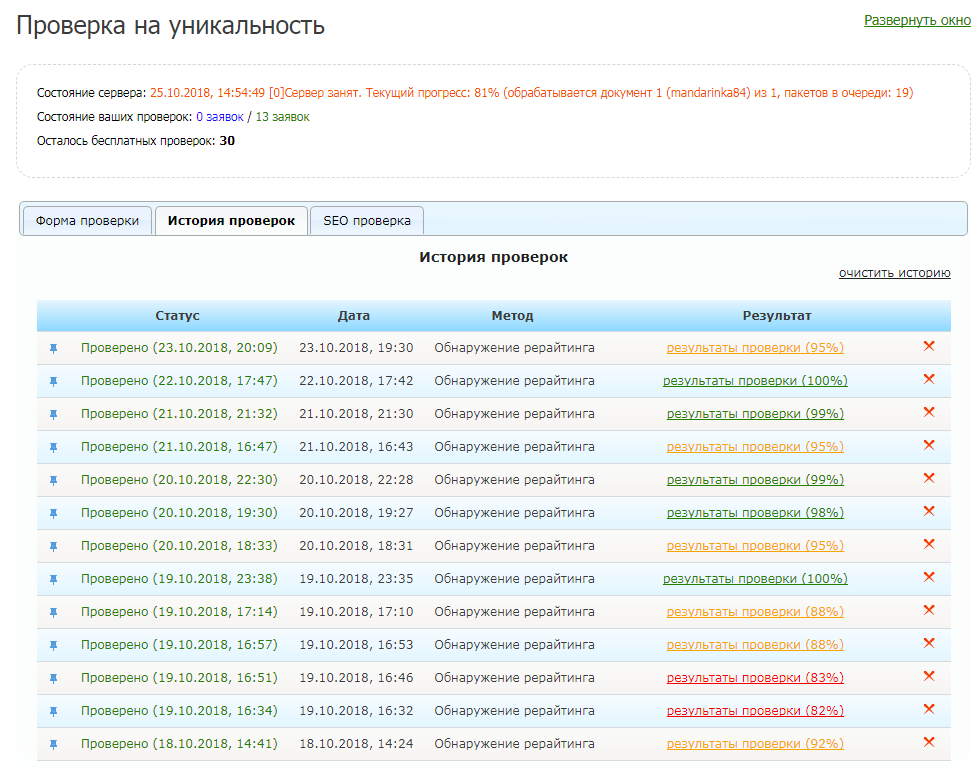The image size is (975, 768).
Task: Open 99% results for 20.10.2018, 22:28
Action: coord(755,479)
